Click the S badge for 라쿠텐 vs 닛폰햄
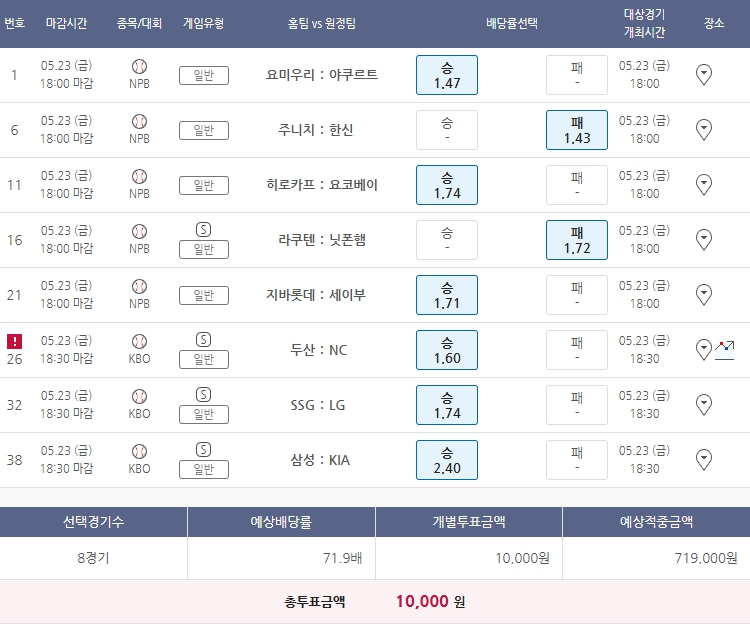750x624 pixels. [x=204, y=229]
